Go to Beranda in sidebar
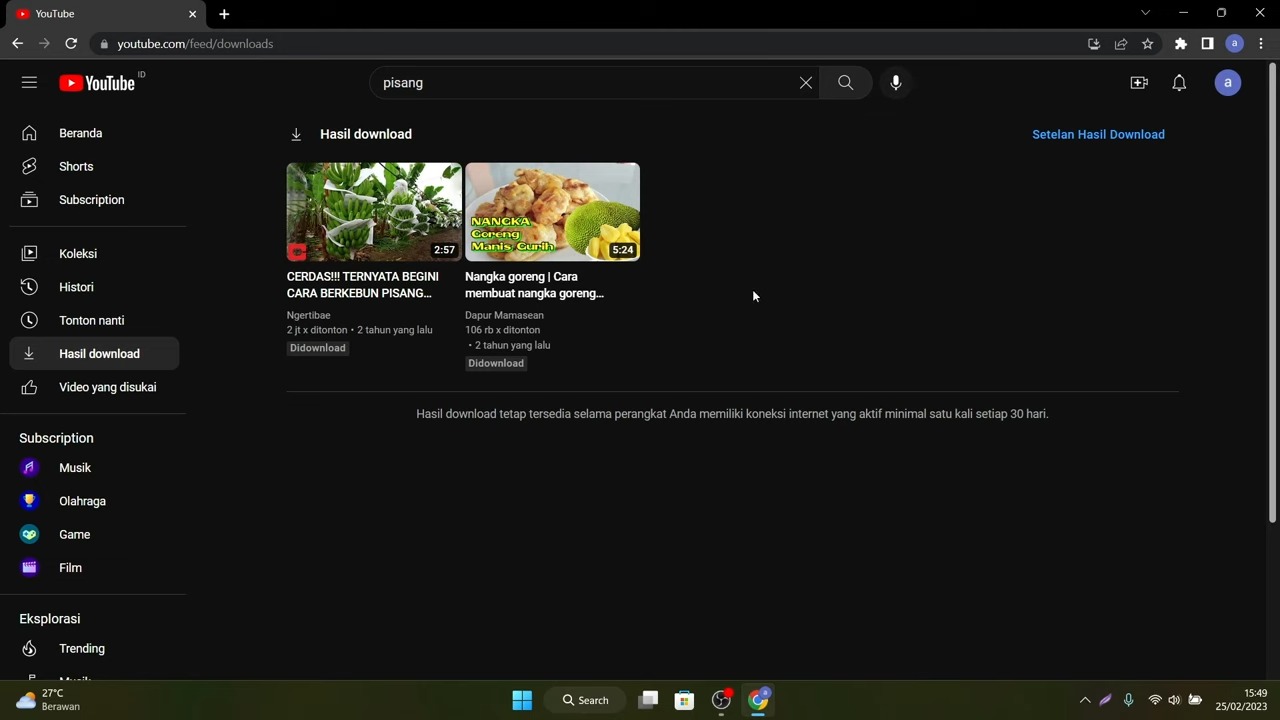This screenshot has height=720, width=1280. (95, 133)
